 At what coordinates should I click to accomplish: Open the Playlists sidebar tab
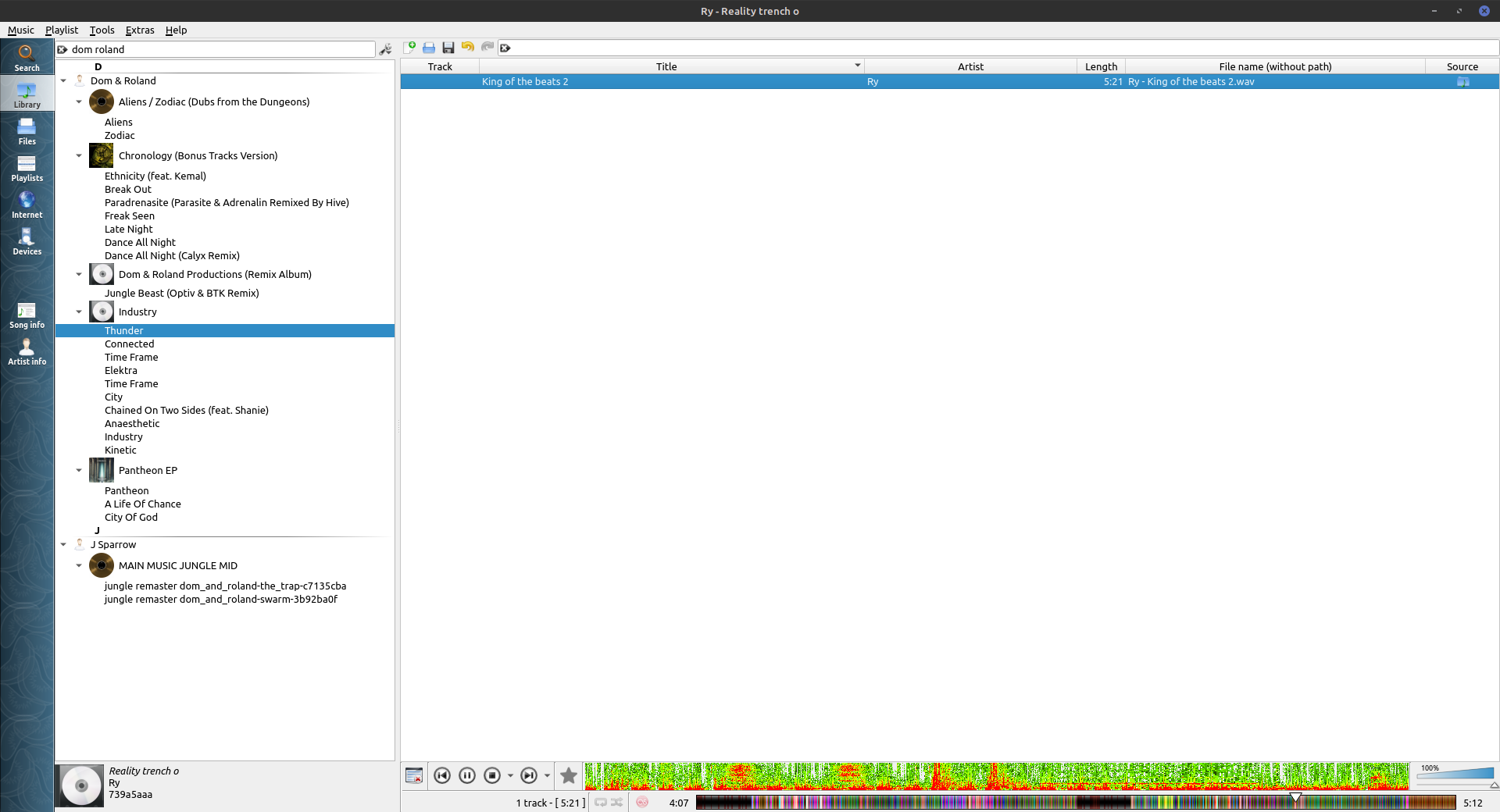27,169
